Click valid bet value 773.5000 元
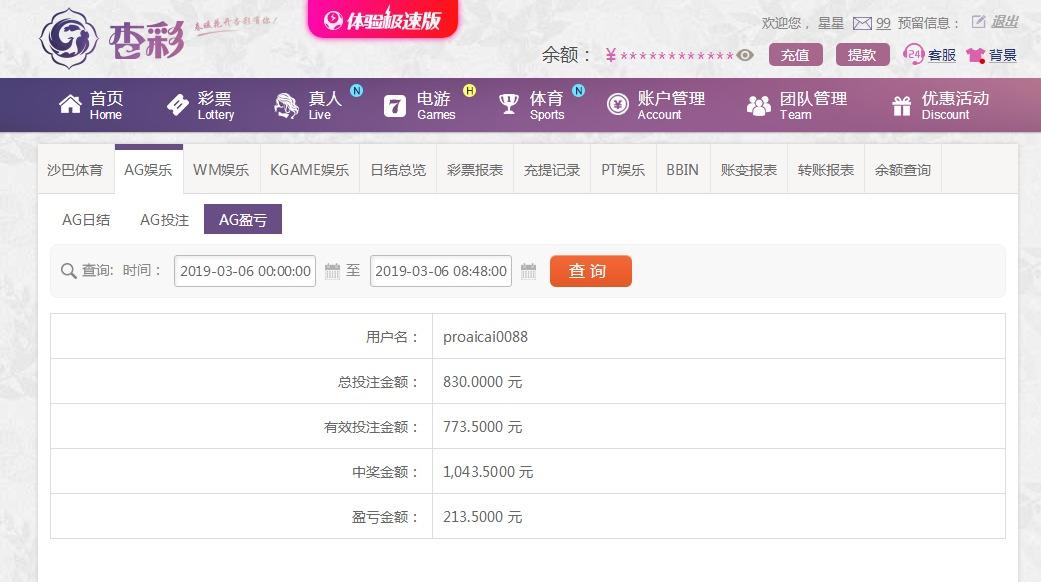This screenshot has height=582, width=1041. pyautogui.click(x=483, y=427)
